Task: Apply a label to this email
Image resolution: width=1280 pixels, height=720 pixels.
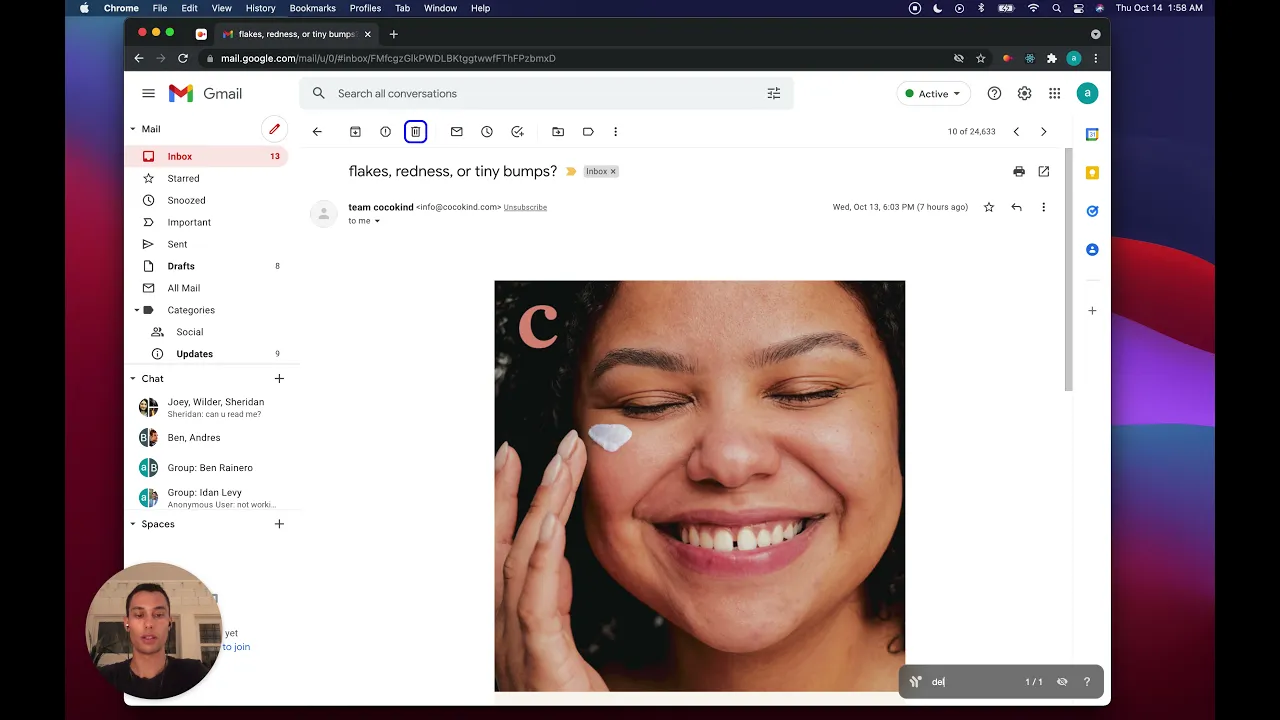Action: (x=588, y=132)
